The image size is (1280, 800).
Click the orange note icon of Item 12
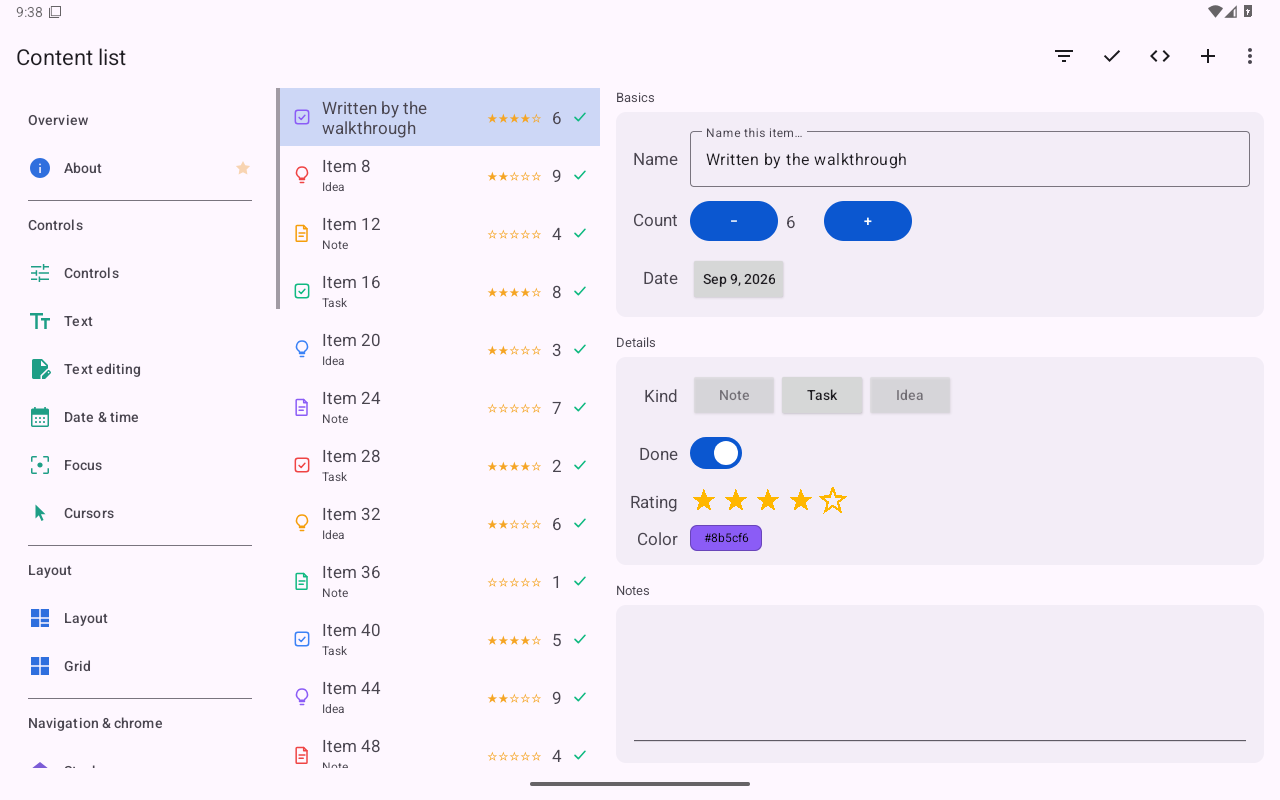click(x=302, y=233)
